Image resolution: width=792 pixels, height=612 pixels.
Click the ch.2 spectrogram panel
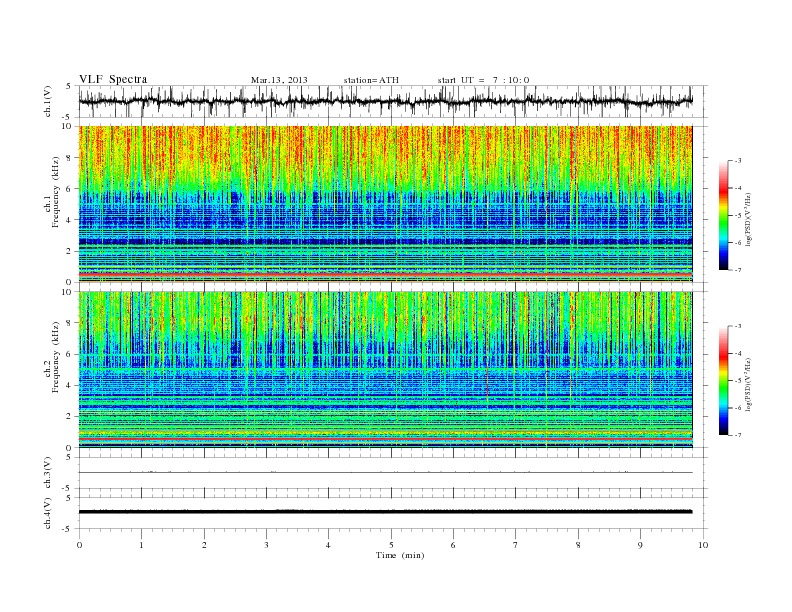385,370
